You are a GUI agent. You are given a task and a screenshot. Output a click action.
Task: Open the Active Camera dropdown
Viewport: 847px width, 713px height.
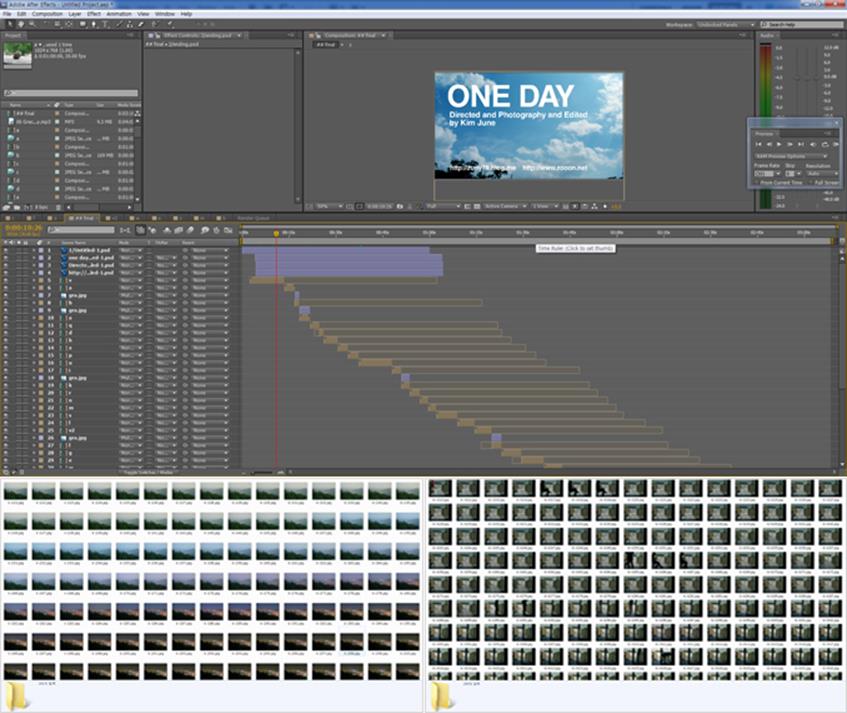tap(505, 206)
